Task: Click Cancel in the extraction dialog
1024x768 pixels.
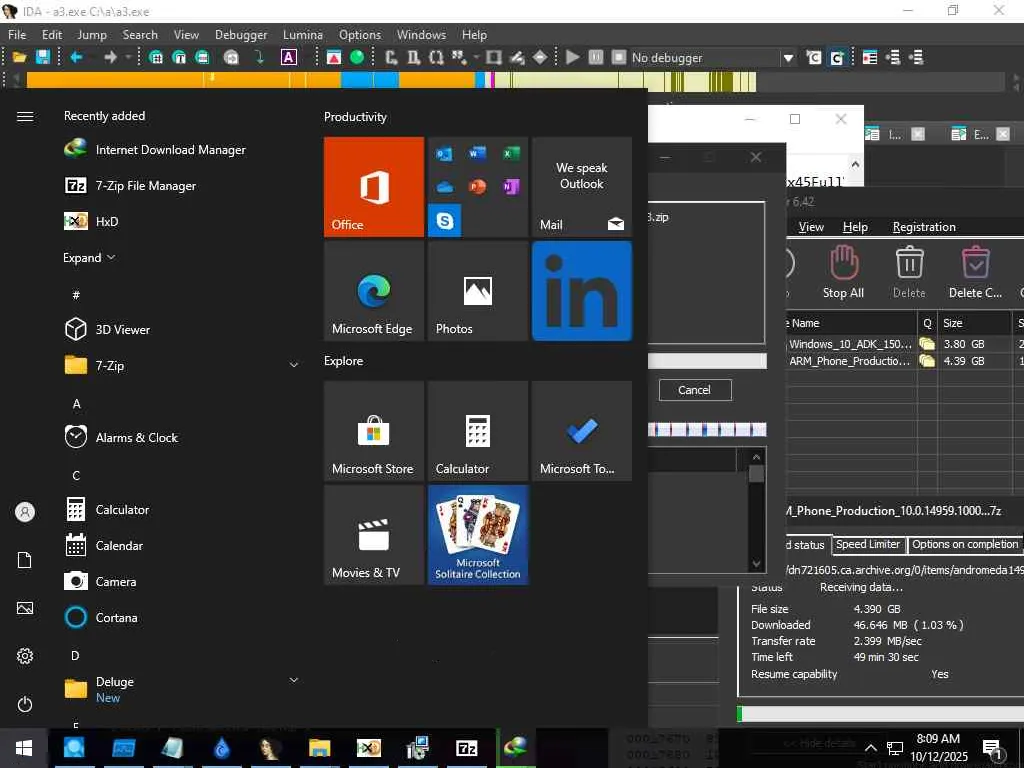Action: pyautogui.click(x=694, y=390)
